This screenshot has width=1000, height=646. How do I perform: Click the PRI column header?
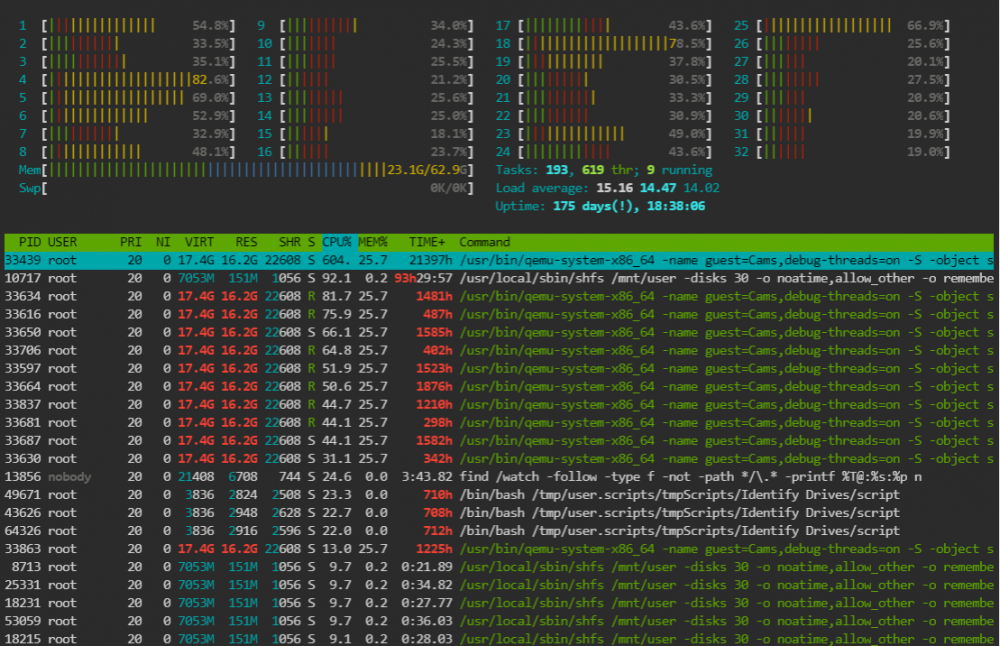coord(131,242)
